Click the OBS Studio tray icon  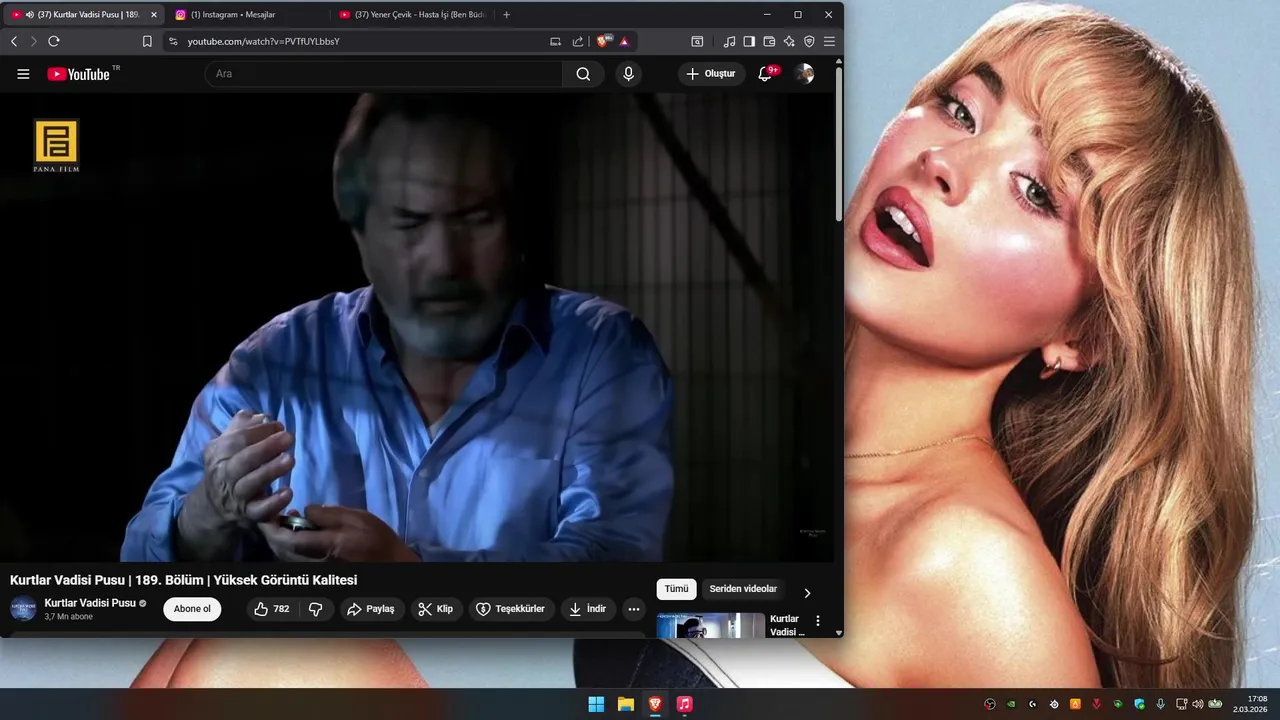990,704
